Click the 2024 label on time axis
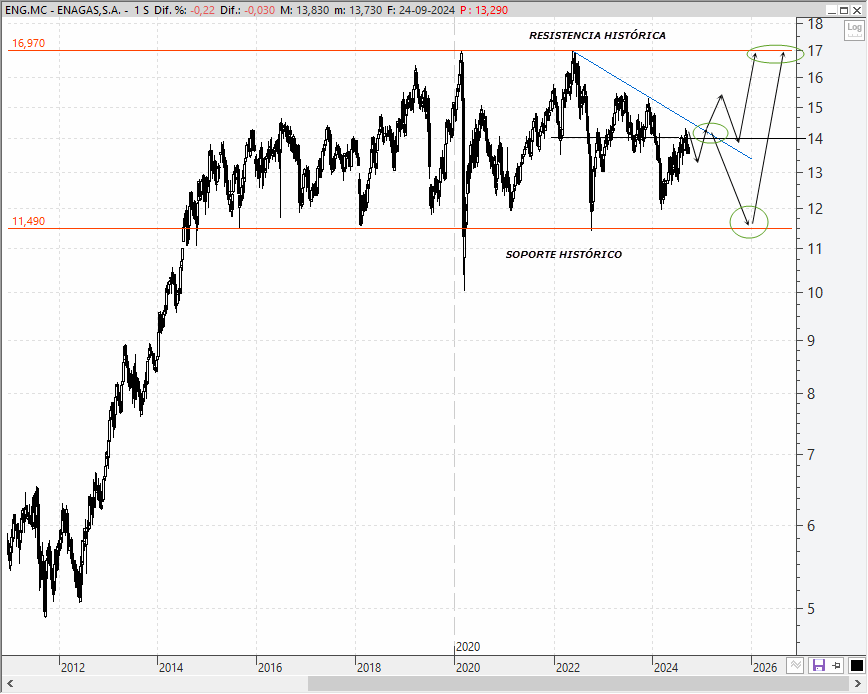This screenshot has height=694, width=868. pos(666,667)
